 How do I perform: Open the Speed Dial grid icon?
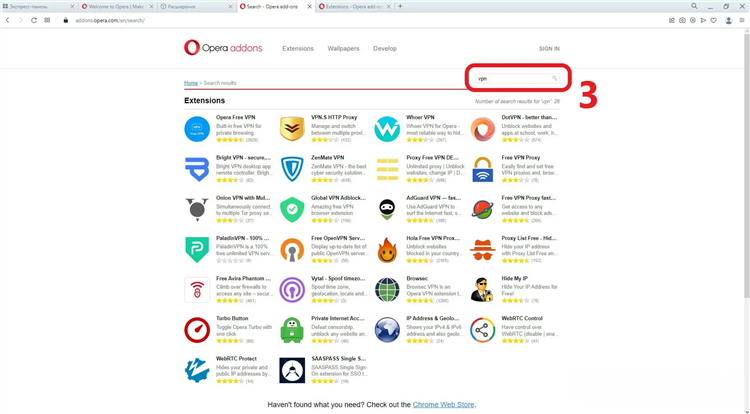click(47, 20)
